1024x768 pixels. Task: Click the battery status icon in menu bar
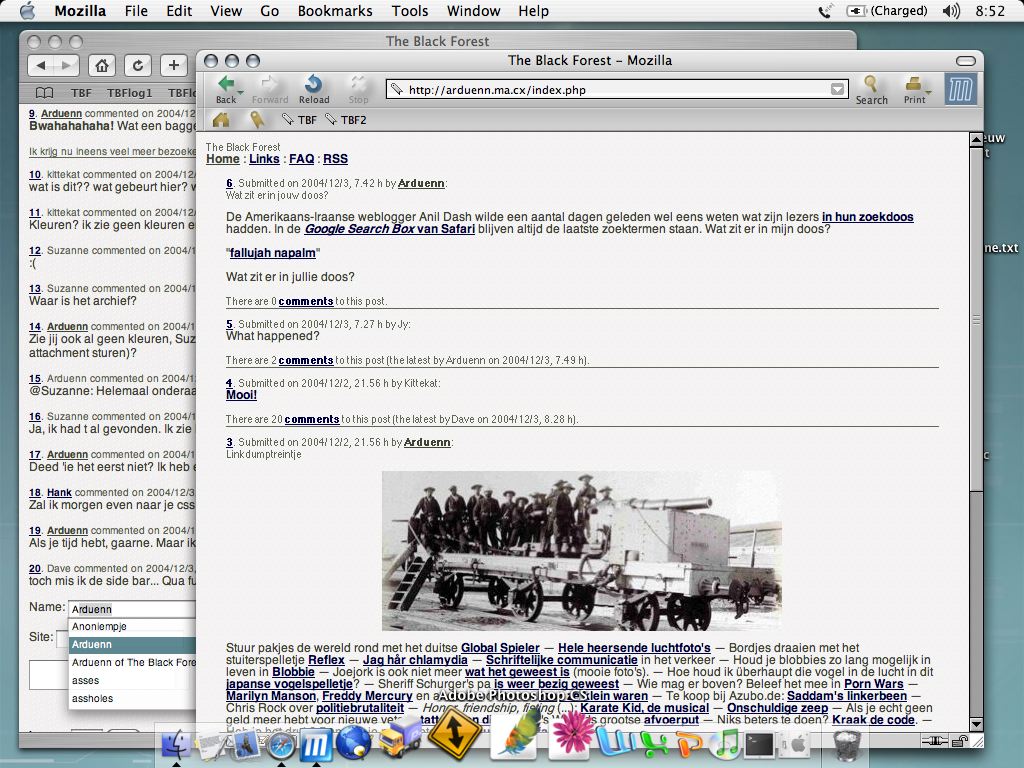point(856,10)
